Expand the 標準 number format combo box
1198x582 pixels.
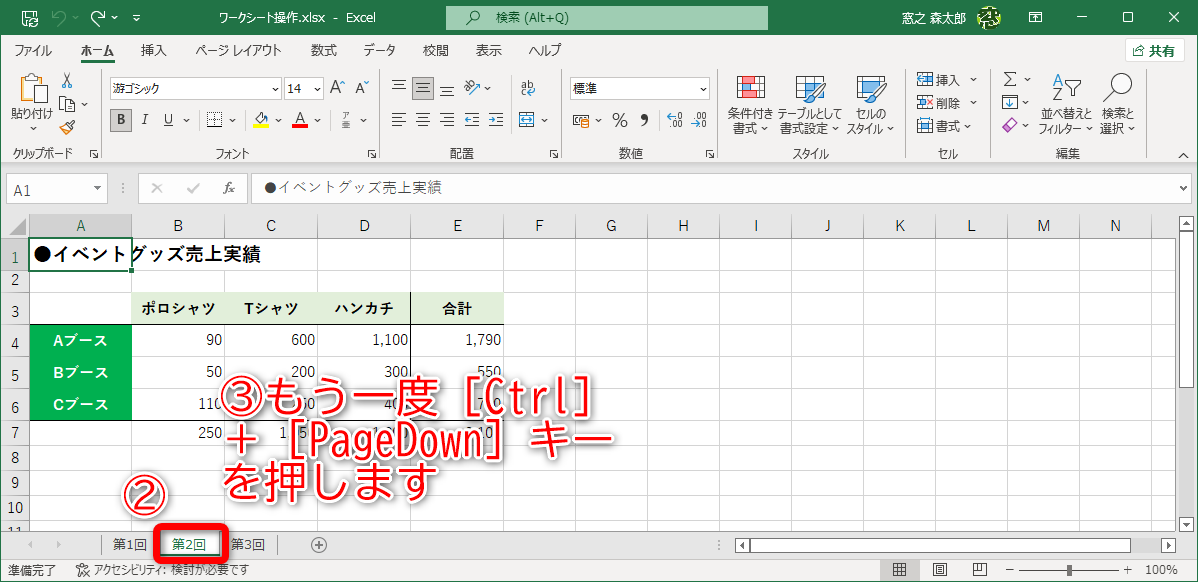click(x=703, y=89)
